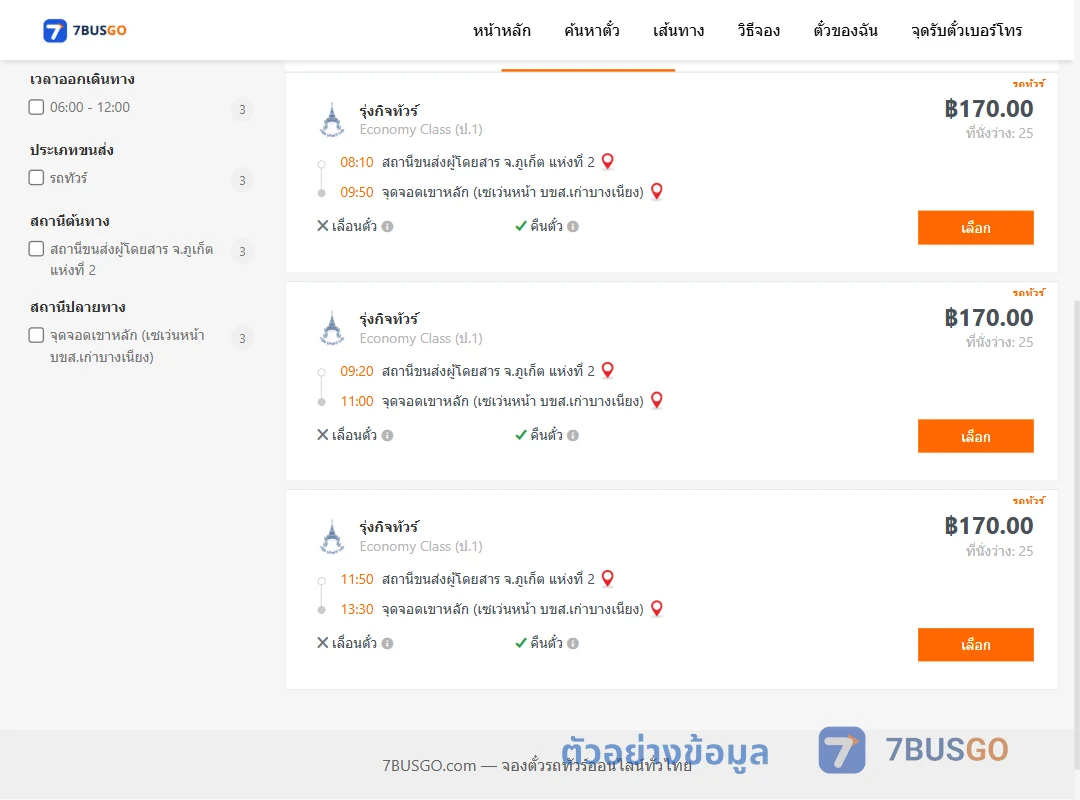Open map pin for 09:50 arrival stop
Image resolution: width=1080 pixels, height=800 pixels.
tap(657, 192)
